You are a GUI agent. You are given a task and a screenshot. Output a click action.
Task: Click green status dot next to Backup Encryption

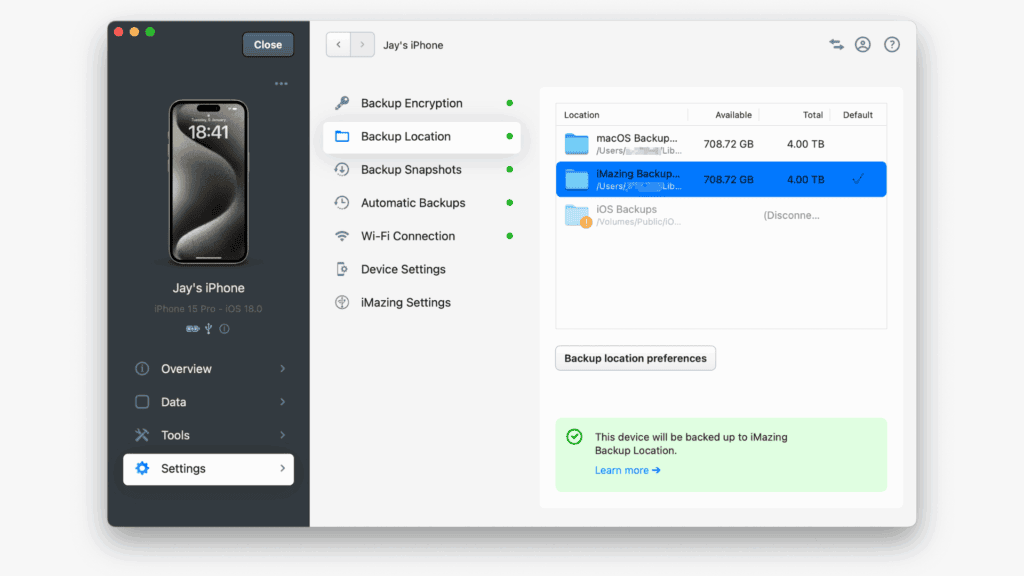coord(510,103)
